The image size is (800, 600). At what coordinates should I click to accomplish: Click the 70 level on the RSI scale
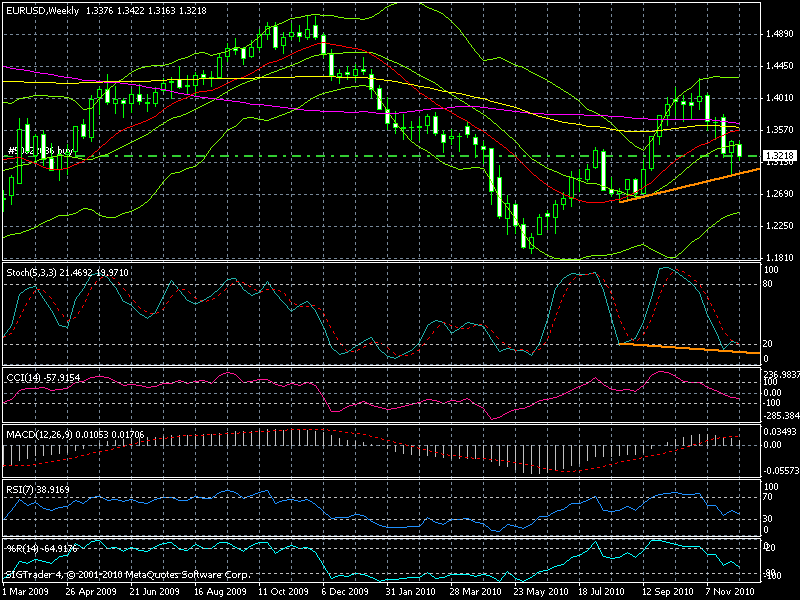click(769, 496)
